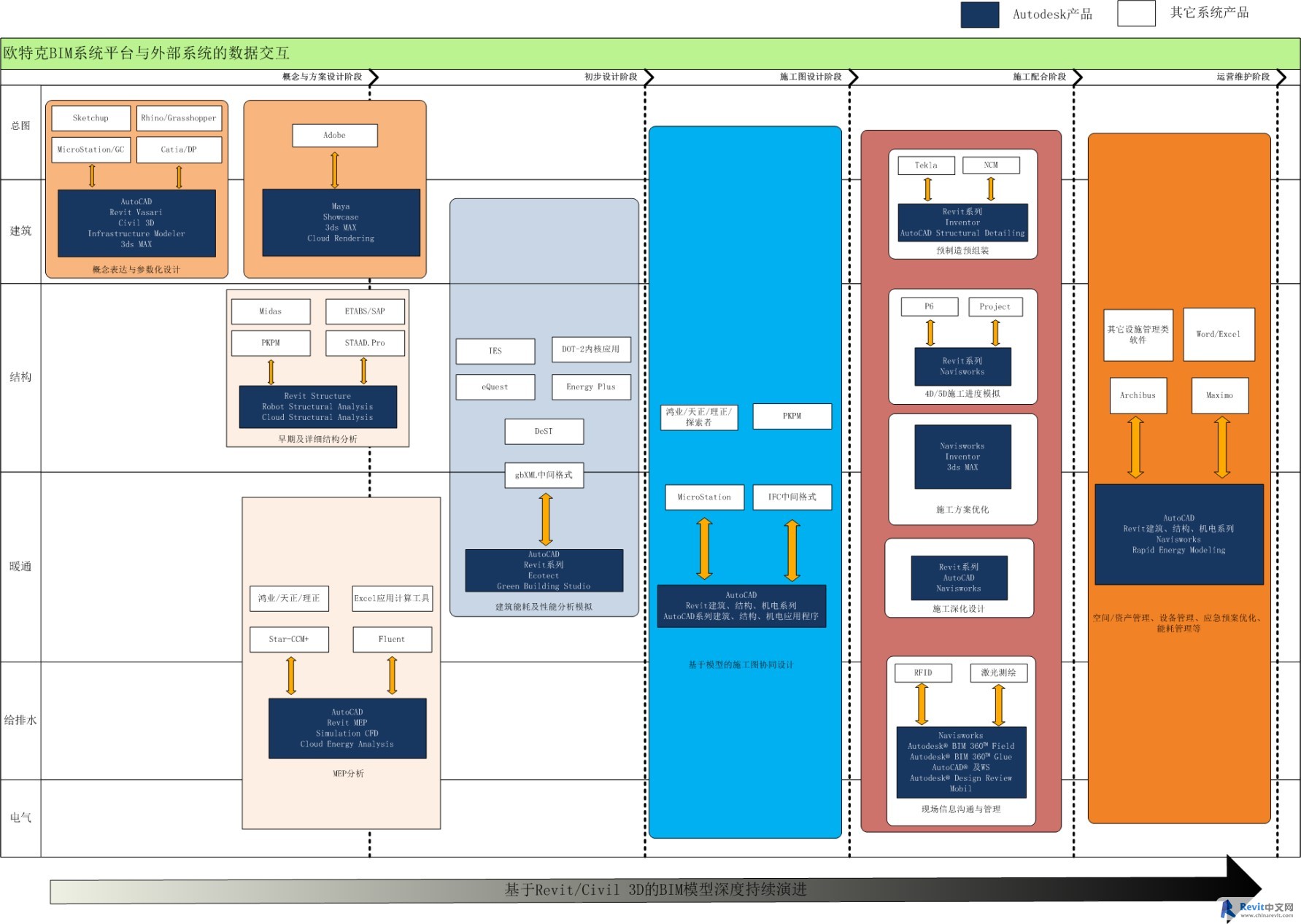The height and width of the screenshot is (924, 1301).
Task: Click the double arrow below Archibus
Action: 1136,447
